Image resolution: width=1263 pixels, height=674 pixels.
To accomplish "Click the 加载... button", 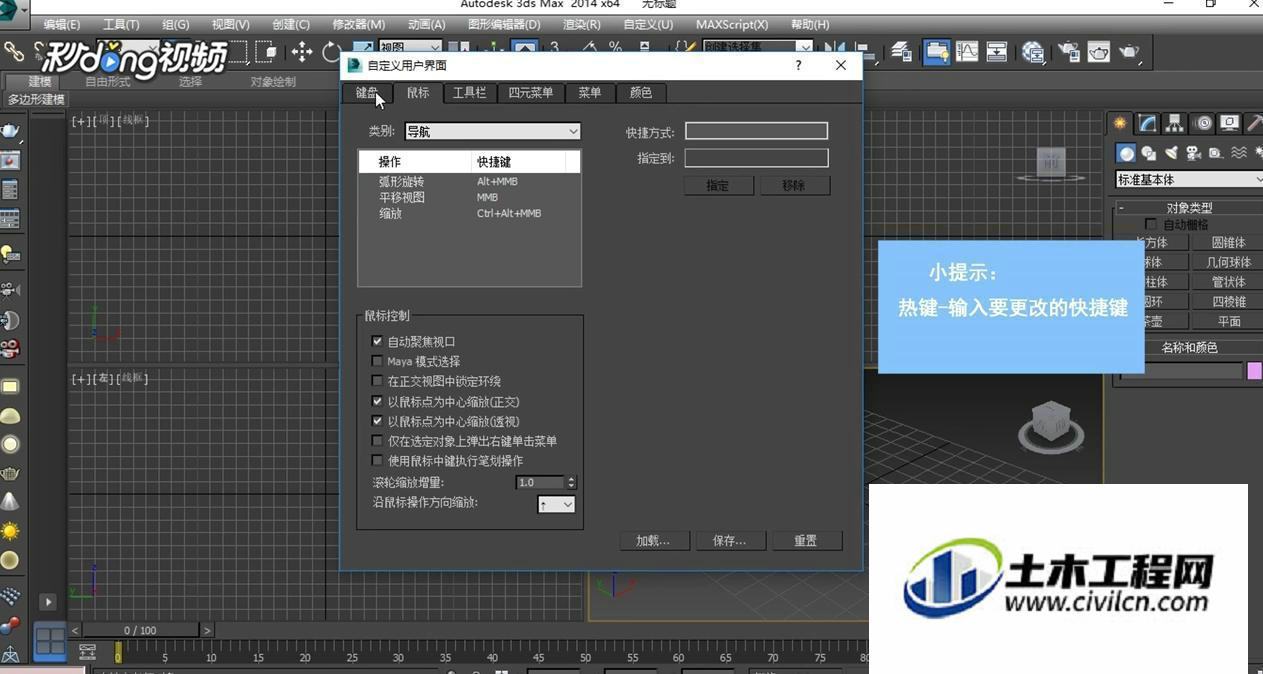I will (653, 541).
